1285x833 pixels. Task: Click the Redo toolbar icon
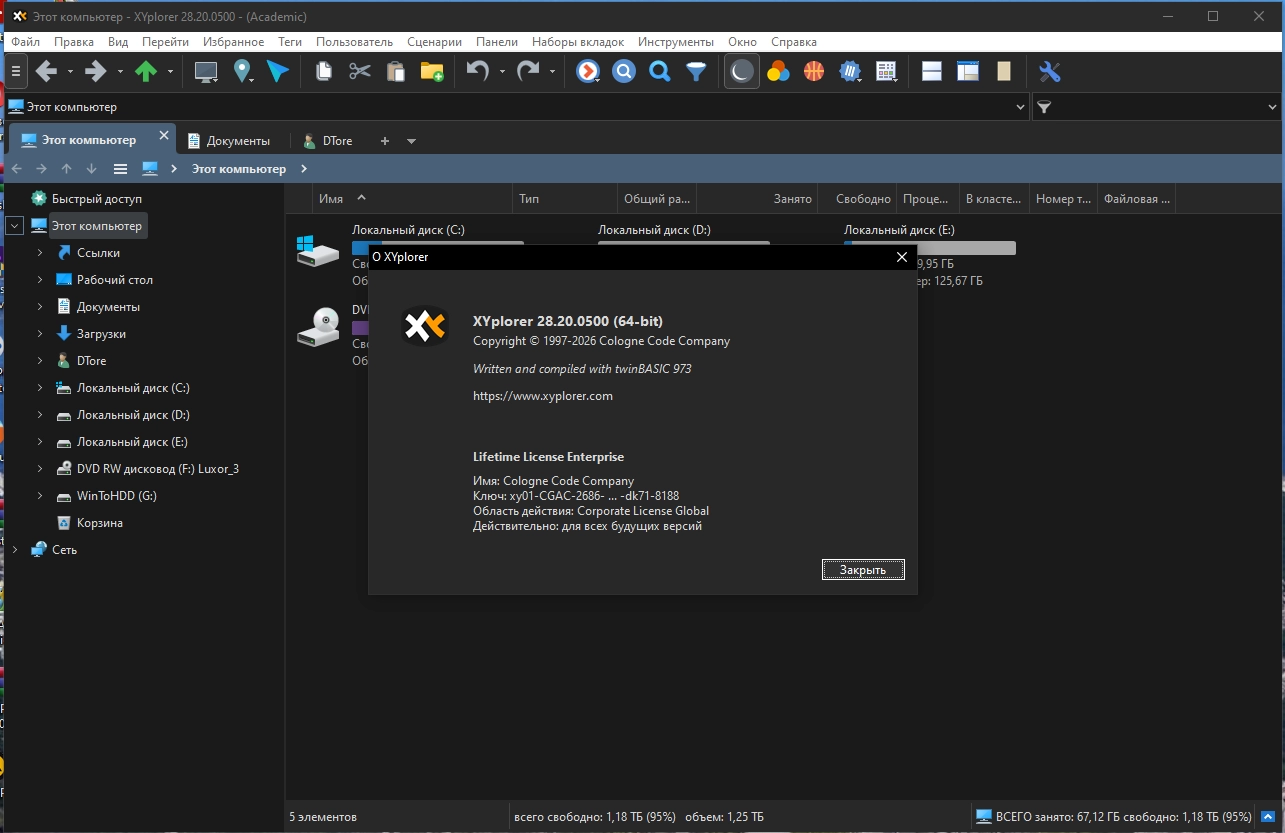pos(528,72)
